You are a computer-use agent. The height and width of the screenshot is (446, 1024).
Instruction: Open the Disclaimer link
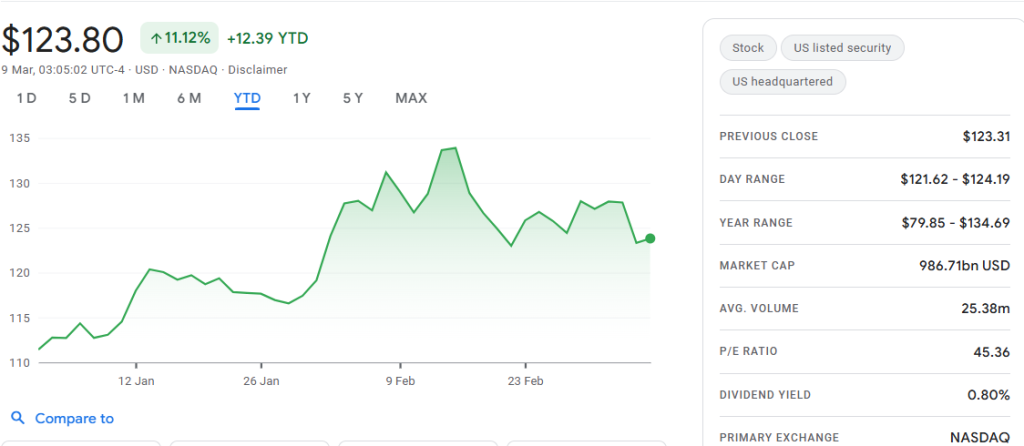coord(257,70)
